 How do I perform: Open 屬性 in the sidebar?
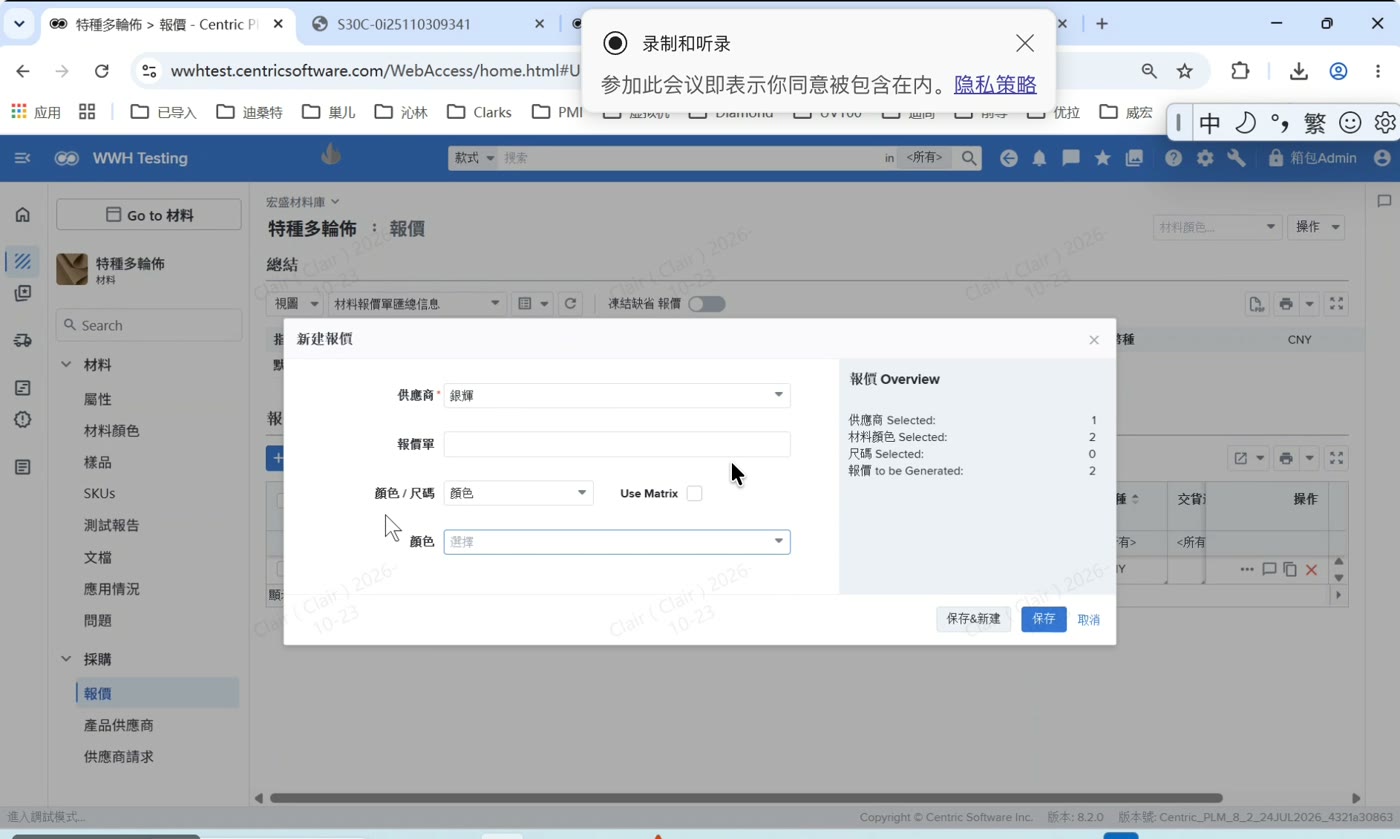(98, 399)
